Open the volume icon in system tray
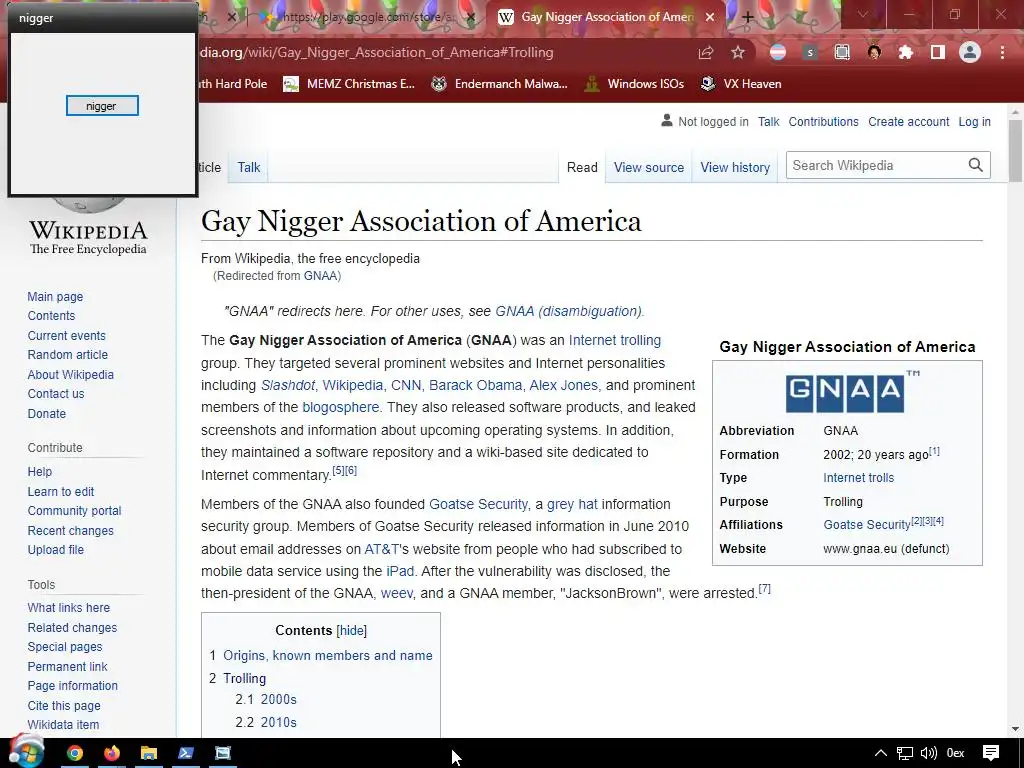The width and height of the screenshot is (1024, 768). coord(929,754)
